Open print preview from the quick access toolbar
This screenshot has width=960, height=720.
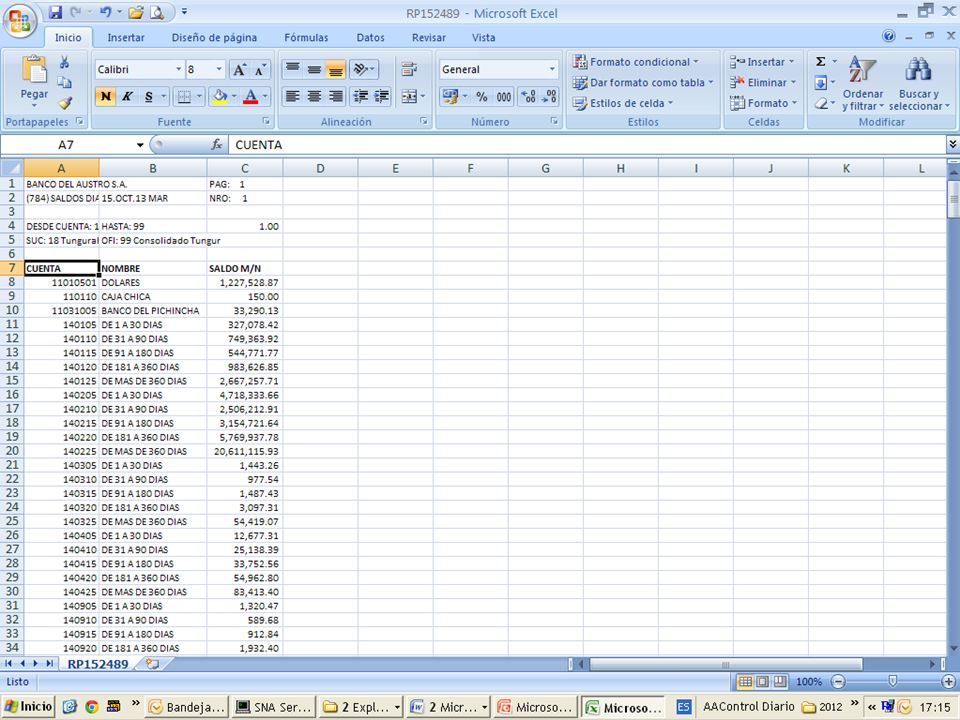tap(157, 12)
